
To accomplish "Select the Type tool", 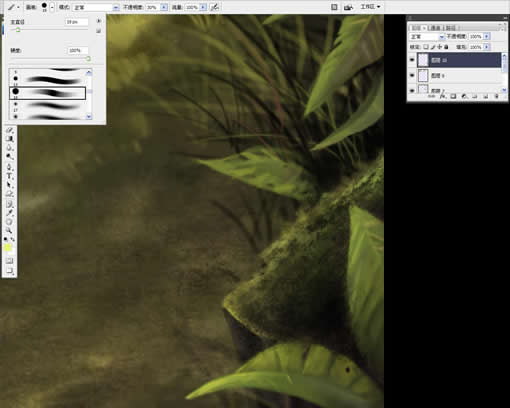I will tap(9, 176).
